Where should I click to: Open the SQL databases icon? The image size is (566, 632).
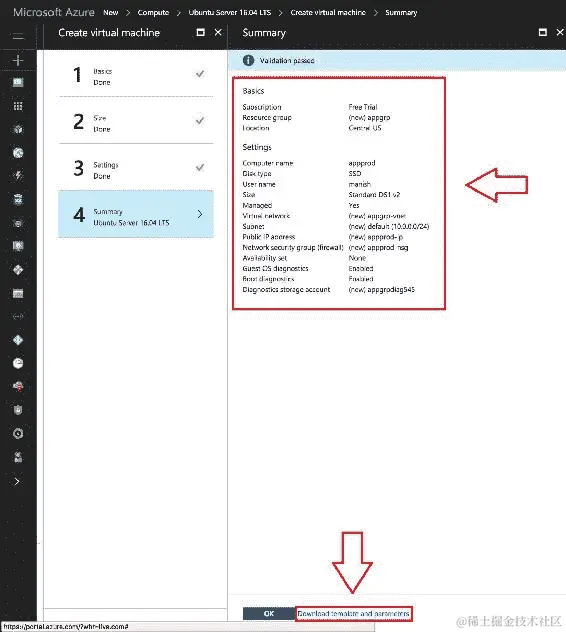[x=18, y=200]
